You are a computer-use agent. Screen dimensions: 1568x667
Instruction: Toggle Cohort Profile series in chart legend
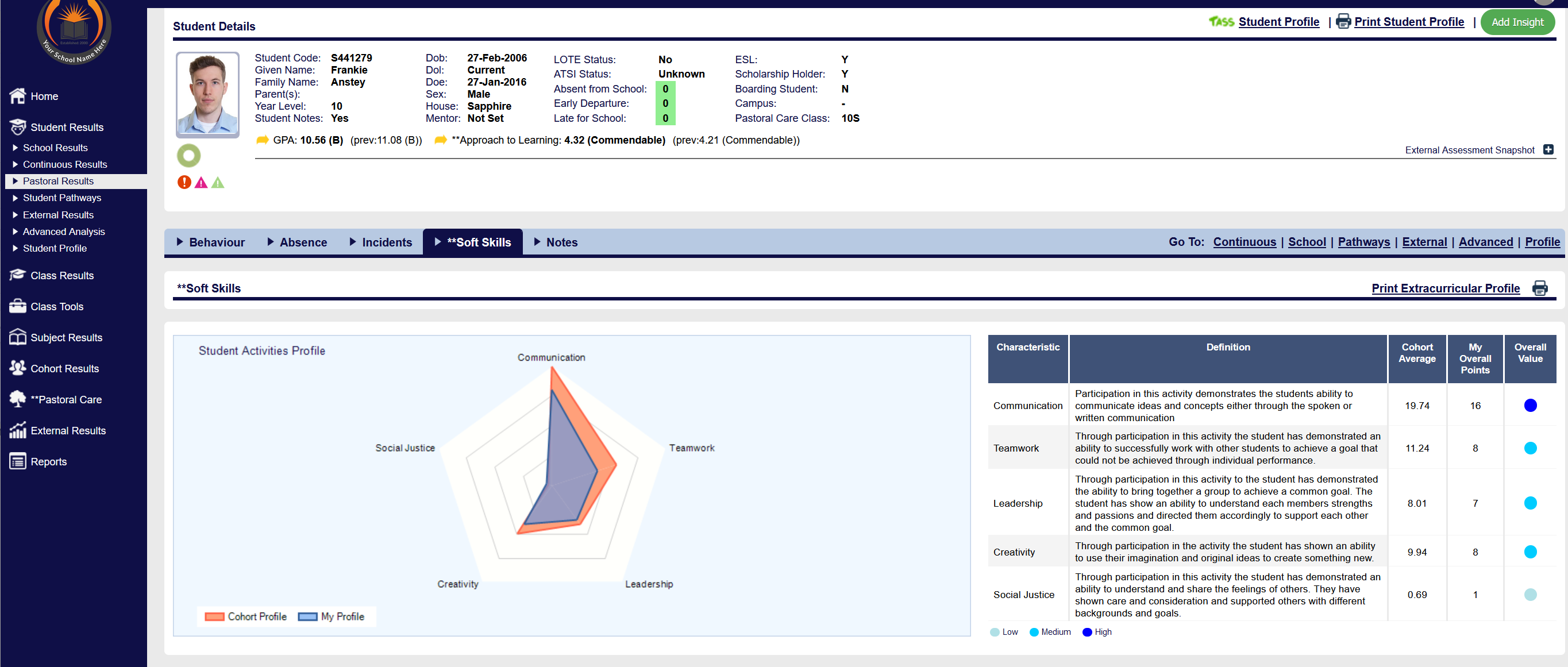tap(246, 616)
